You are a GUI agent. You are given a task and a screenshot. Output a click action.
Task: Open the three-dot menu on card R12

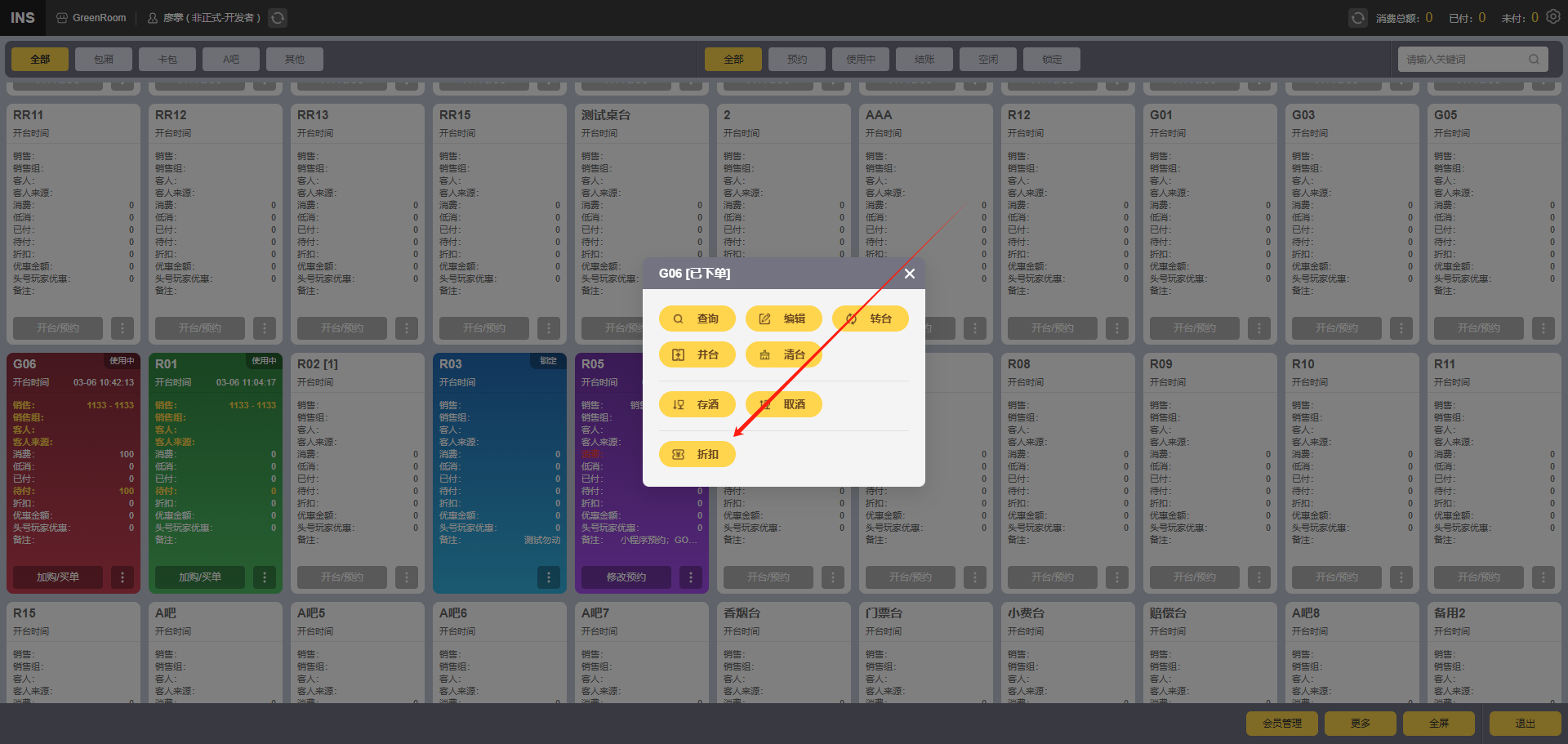pyautogui.click(x=1117, y=328)
